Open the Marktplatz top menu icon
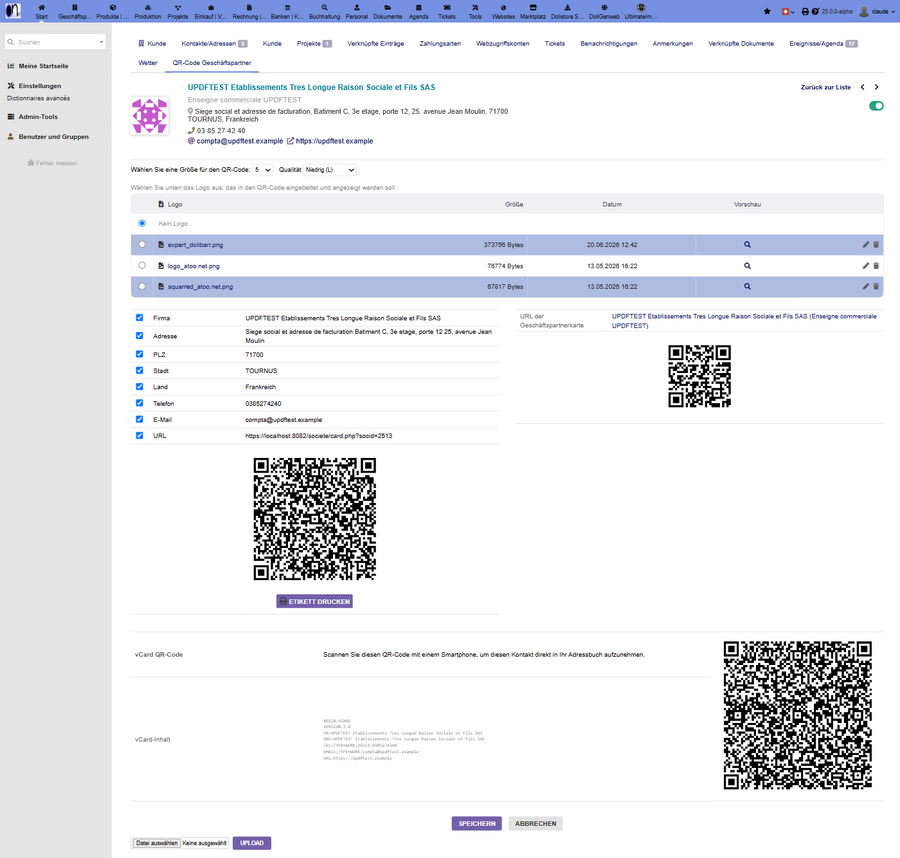 [533, 7]
